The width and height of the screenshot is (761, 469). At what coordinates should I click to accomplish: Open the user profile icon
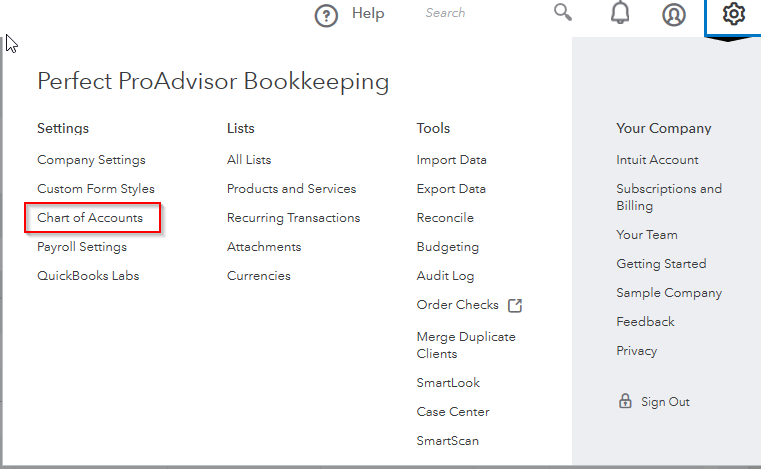[674, 15]
